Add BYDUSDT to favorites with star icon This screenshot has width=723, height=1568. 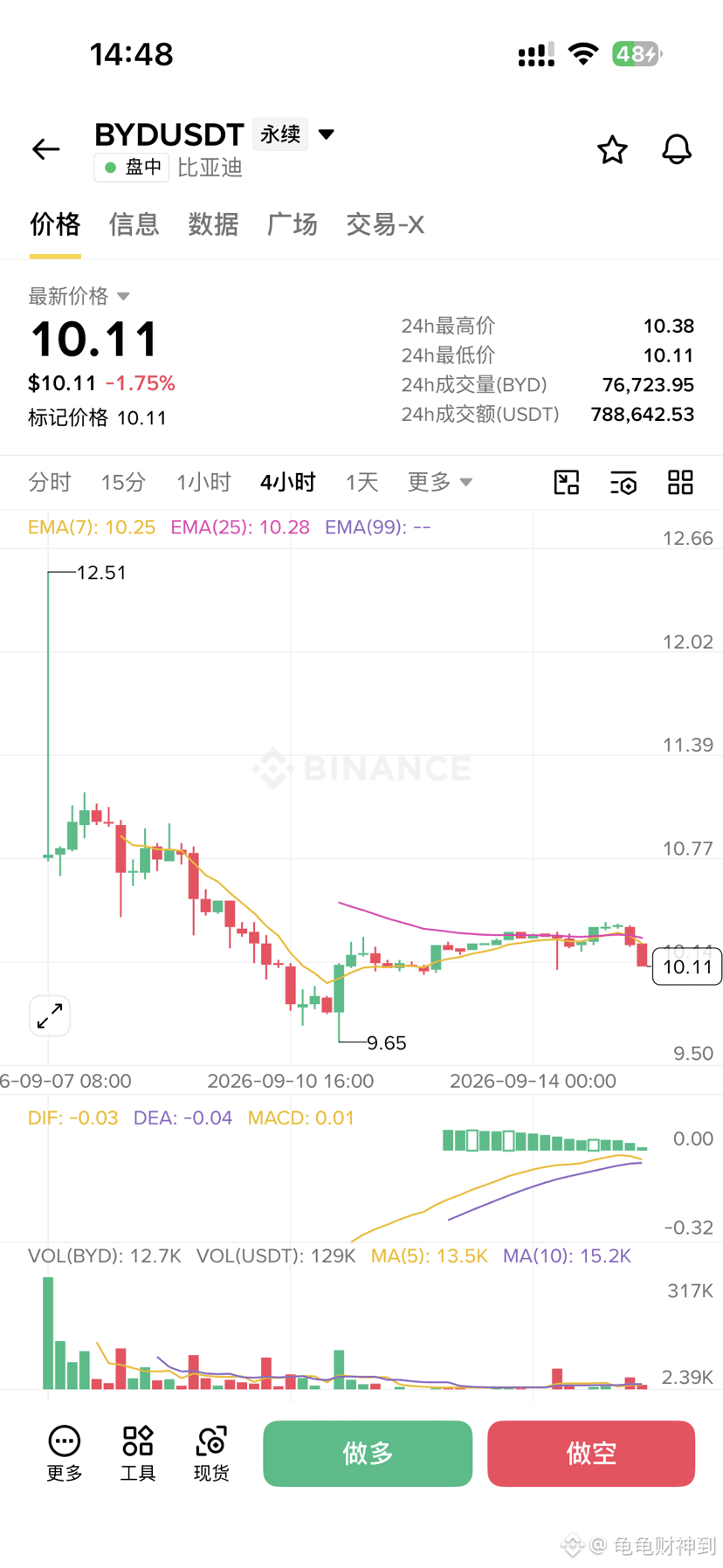(x=612, y=149)
